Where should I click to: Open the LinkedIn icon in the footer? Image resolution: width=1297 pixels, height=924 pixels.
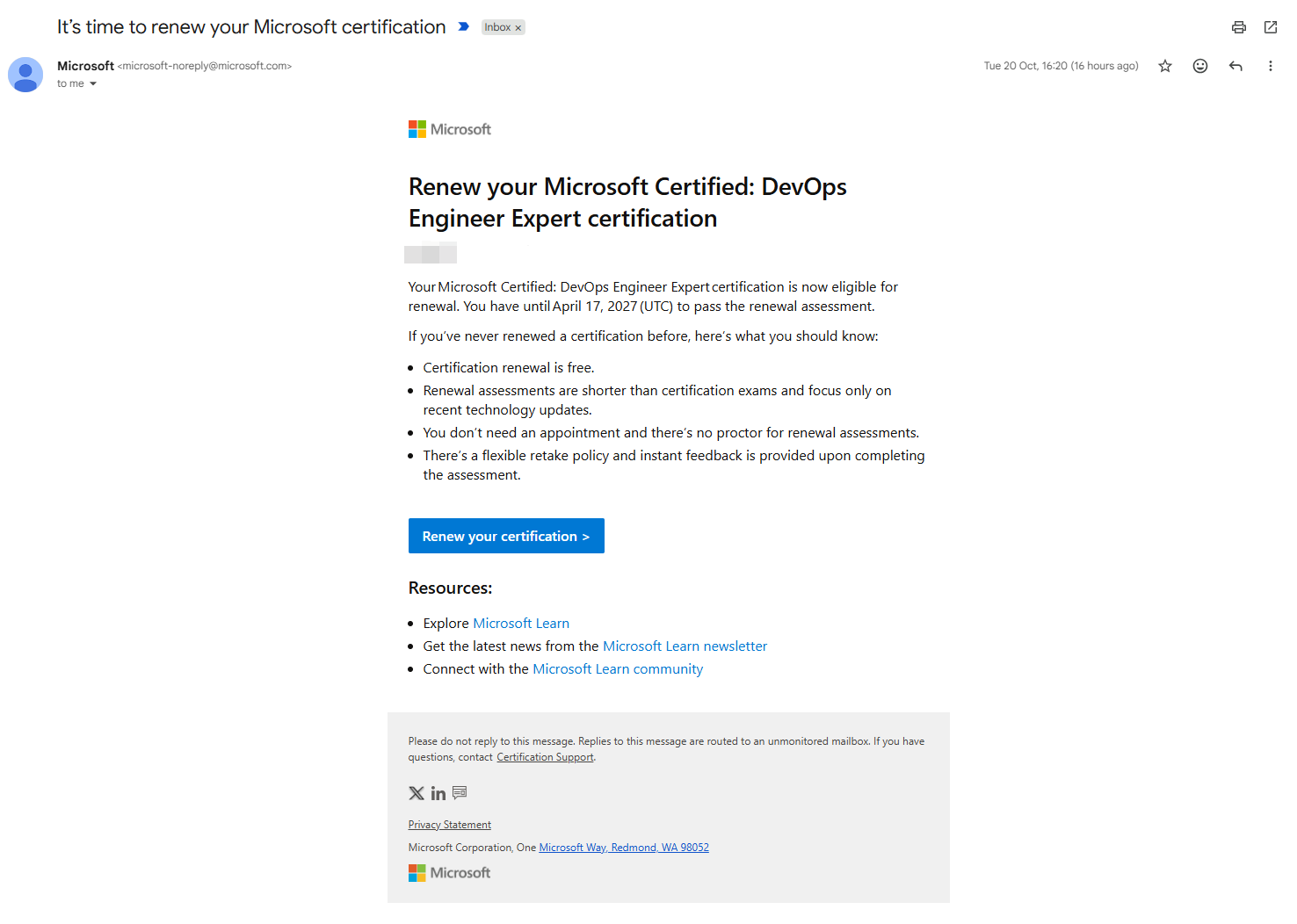point(438,793)
